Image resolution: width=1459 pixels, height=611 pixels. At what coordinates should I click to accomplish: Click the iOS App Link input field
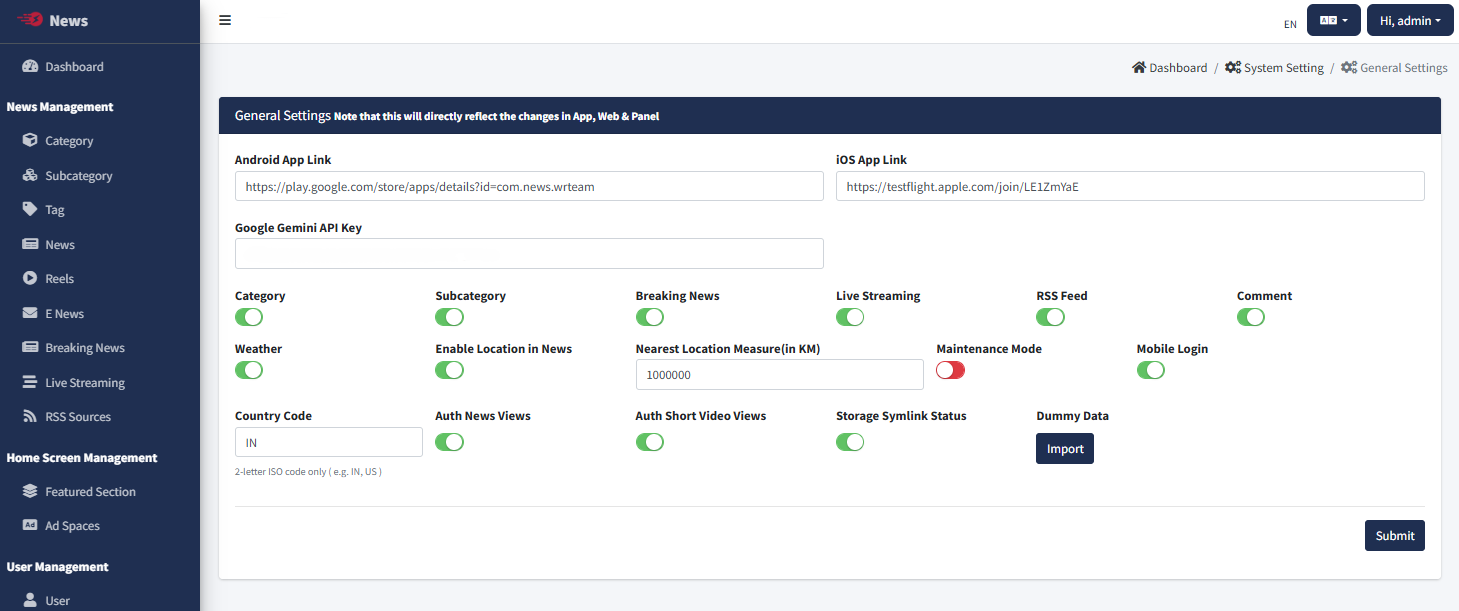(x=1130, y=186)
